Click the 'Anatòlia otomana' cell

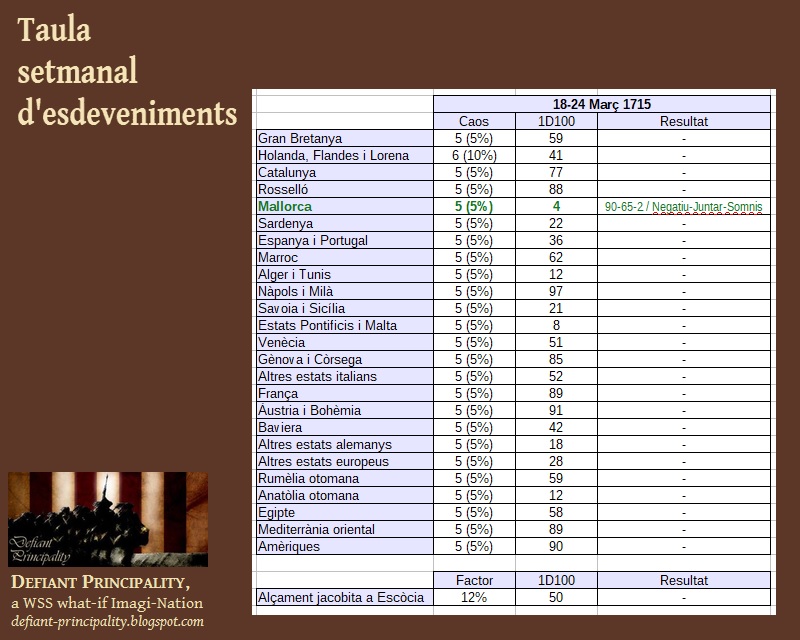click(344, 496)
